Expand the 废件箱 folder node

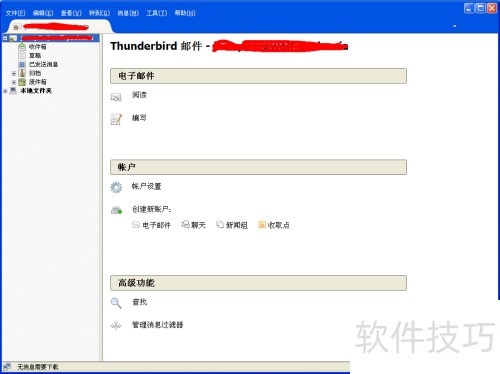[14, 82]
